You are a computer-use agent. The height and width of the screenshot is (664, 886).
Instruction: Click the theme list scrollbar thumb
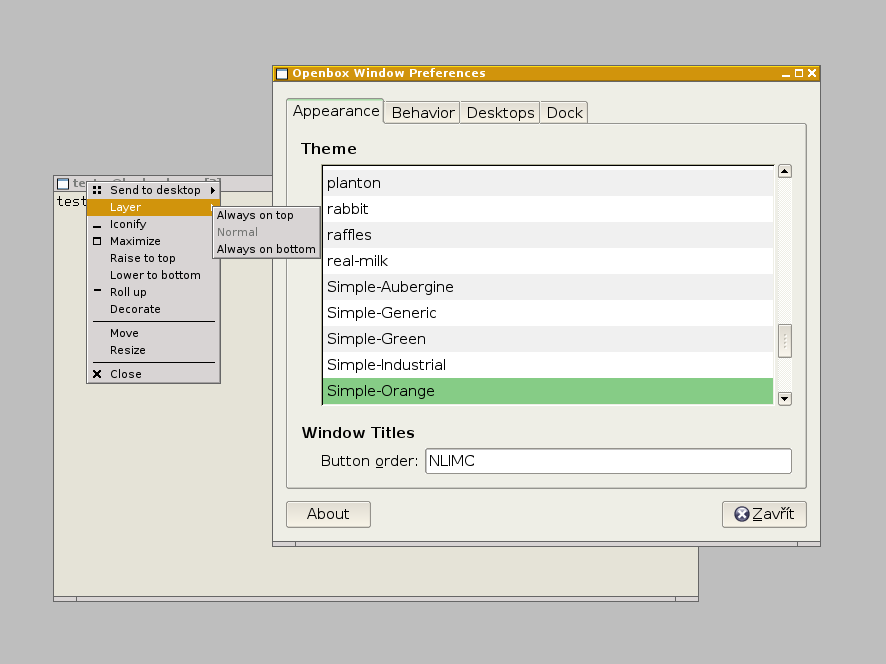click(785, 341)
